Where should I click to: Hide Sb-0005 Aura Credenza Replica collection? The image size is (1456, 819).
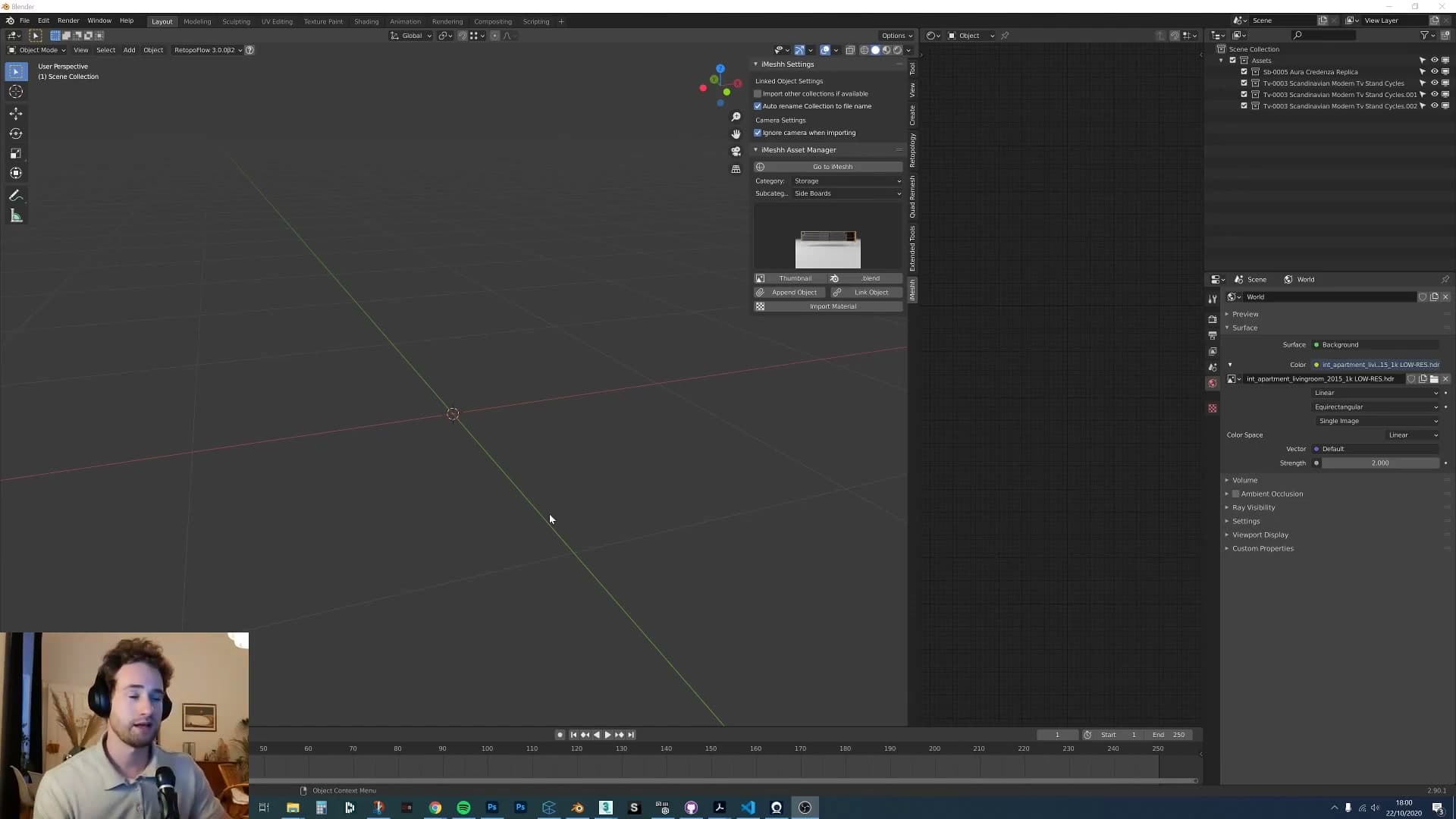[x=1434, y=72]
